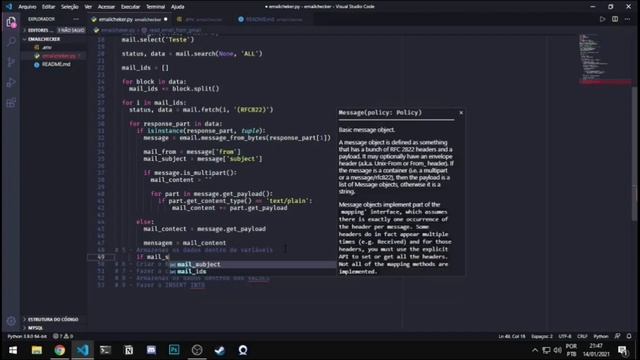Open the Explorer view in activity bar

[x=11, y=22]
